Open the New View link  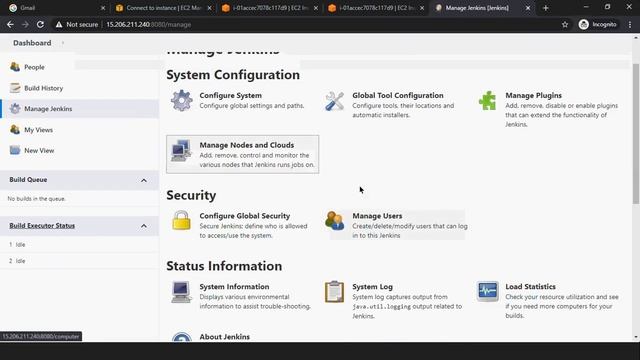[x=39, y=151]
